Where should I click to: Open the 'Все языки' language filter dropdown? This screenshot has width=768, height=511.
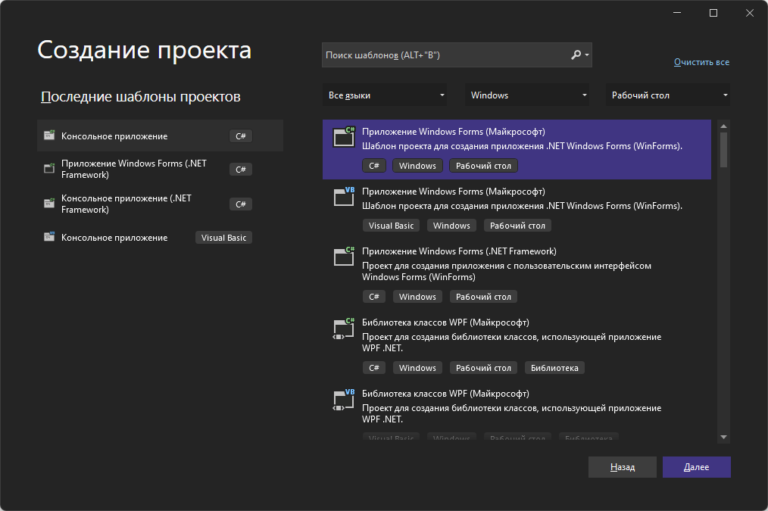(x=385, y=95)
